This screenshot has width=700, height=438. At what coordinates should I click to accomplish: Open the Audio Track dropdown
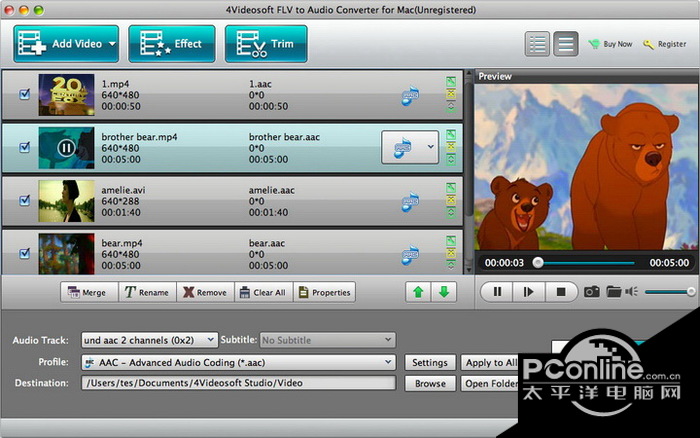tap(150, 340)
